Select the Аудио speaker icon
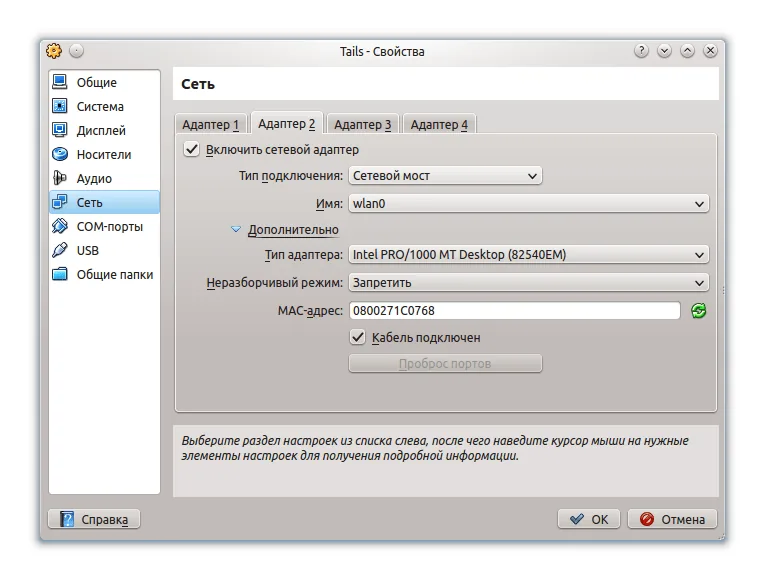Image resolution: width=765 pixels, height=580 pixels. tap(60, 178)
